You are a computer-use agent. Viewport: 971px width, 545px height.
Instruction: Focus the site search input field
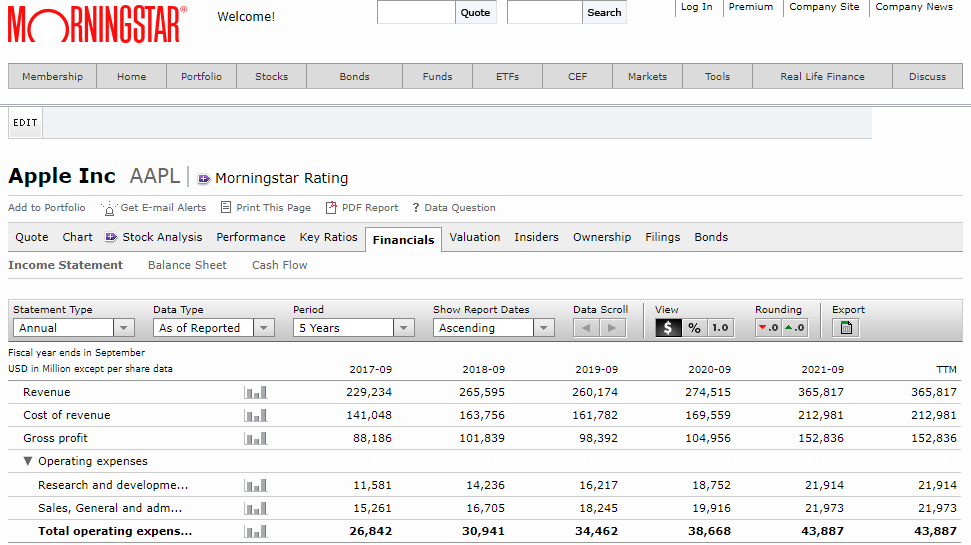(x=545, y=12)
